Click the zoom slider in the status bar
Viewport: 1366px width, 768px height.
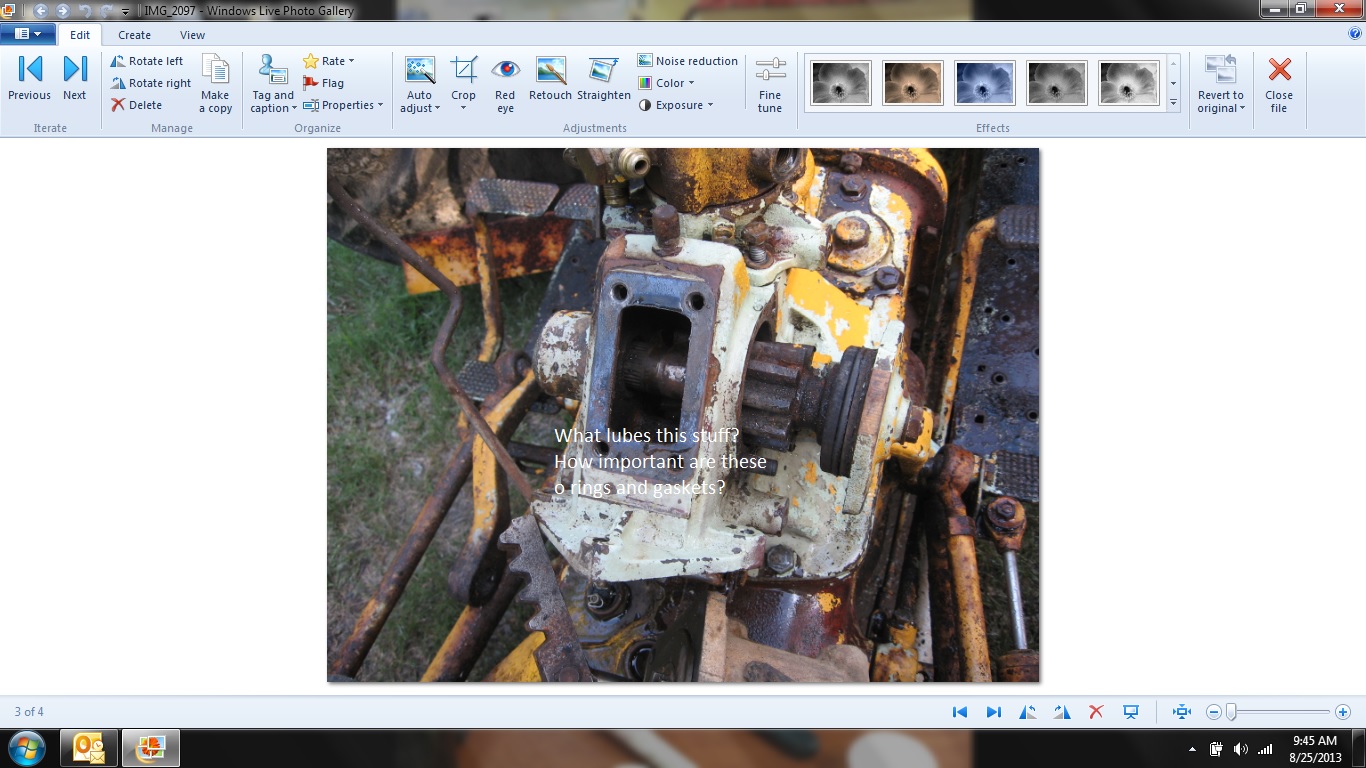click(1232, 712)
